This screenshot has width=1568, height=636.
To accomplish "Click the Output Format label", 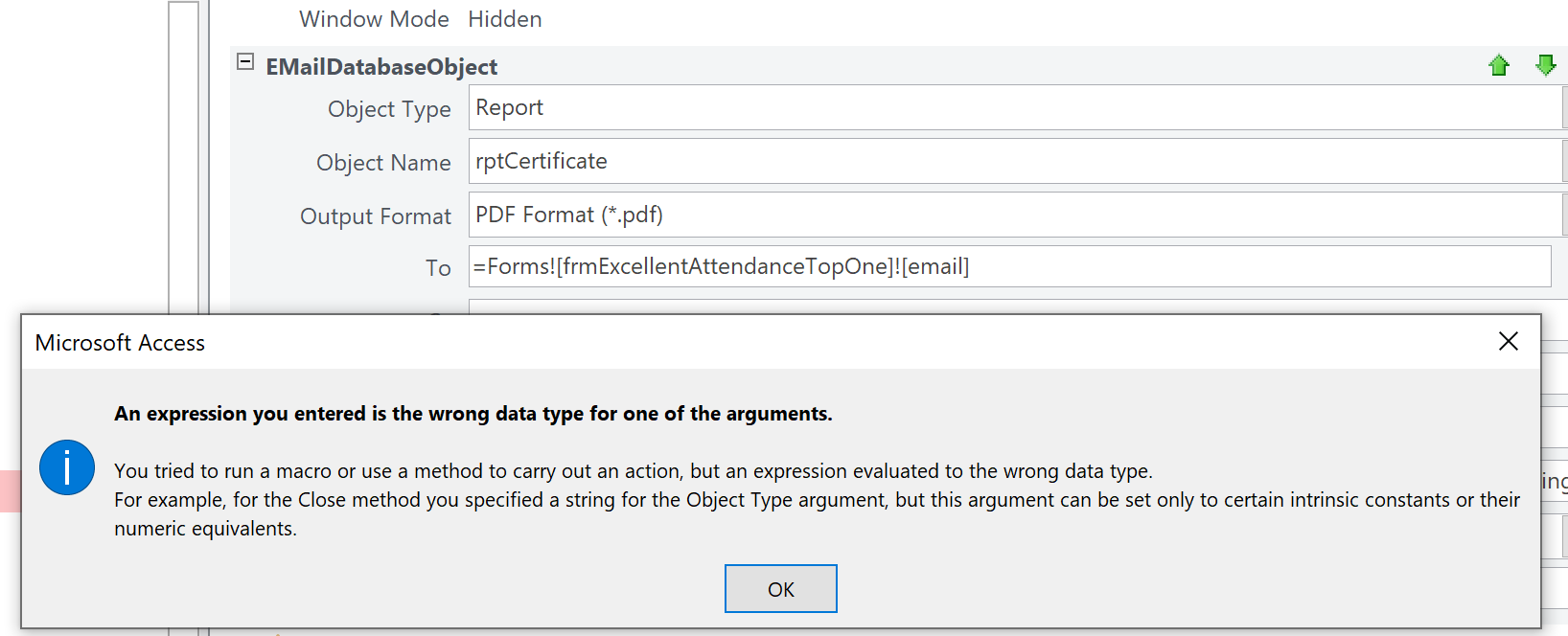I will point(376,216).
